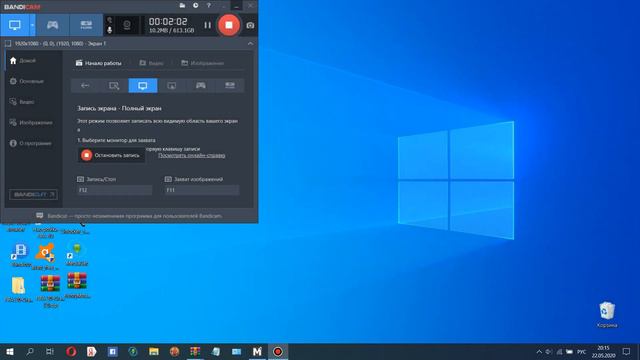Collapse the Bandicam panel with chevron
The image size is (640, 360).
tap(250, 43)
